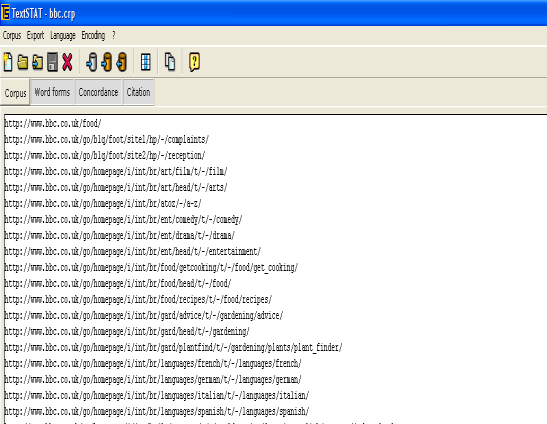Switch to the Concordance tab
This screenshot has height=424, width=547.
pyautogui.click(x=98, y=92)
